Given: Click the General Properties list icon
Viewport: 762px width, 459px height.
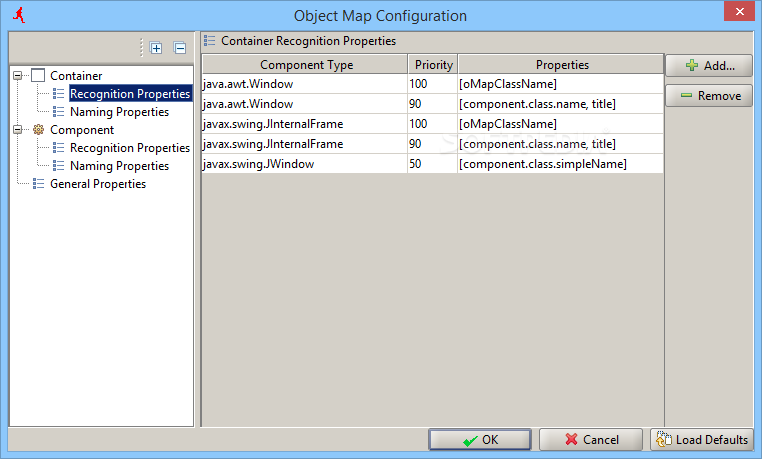Looking at the screenshot, I should point(38,184).
